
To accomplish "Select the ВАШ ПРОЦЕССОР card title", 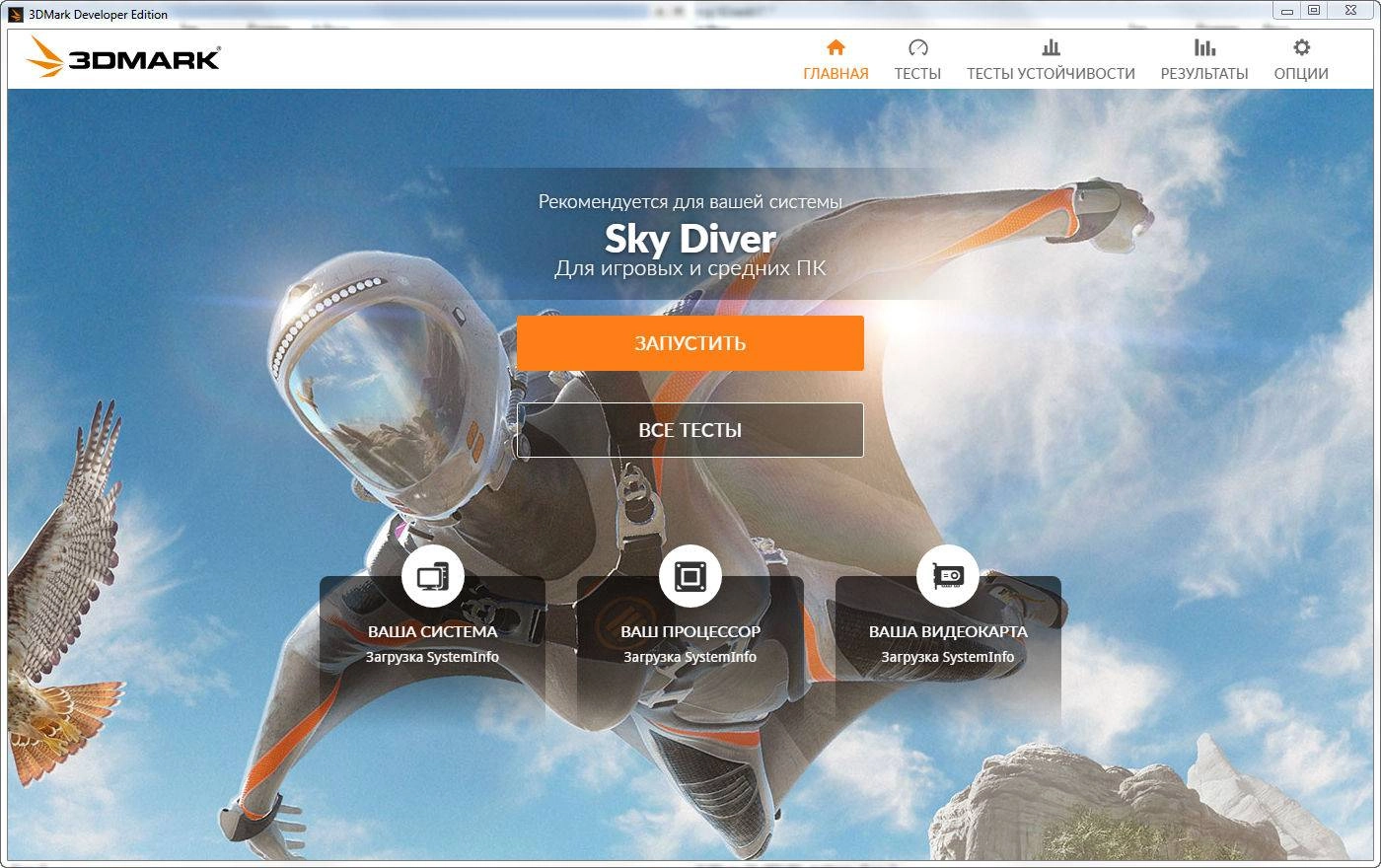I will pos(690,631).
